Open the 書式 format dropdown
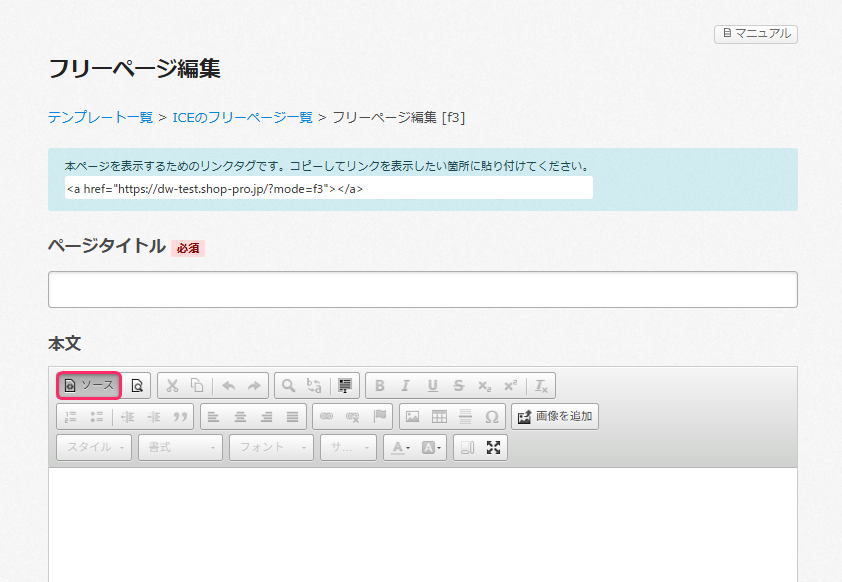Screen dimensions: 842x582 [x=180, y=448]
